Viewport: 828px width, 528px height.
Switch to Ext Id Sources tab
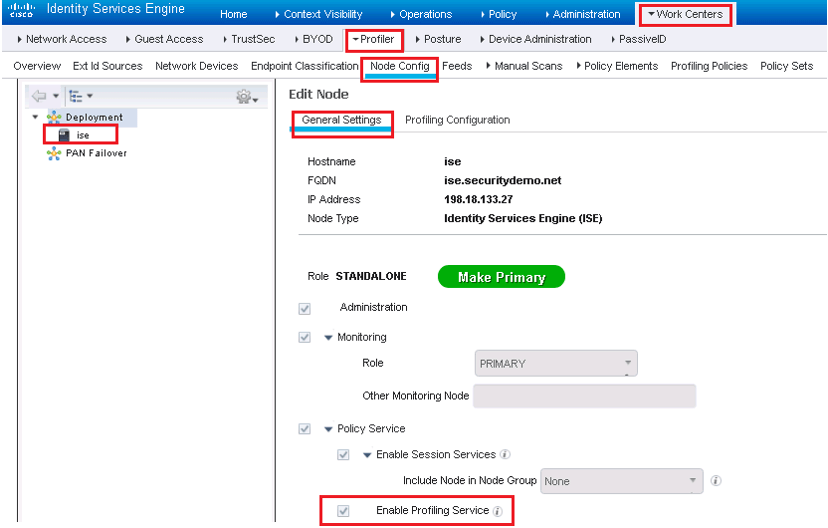click(108, 67)
